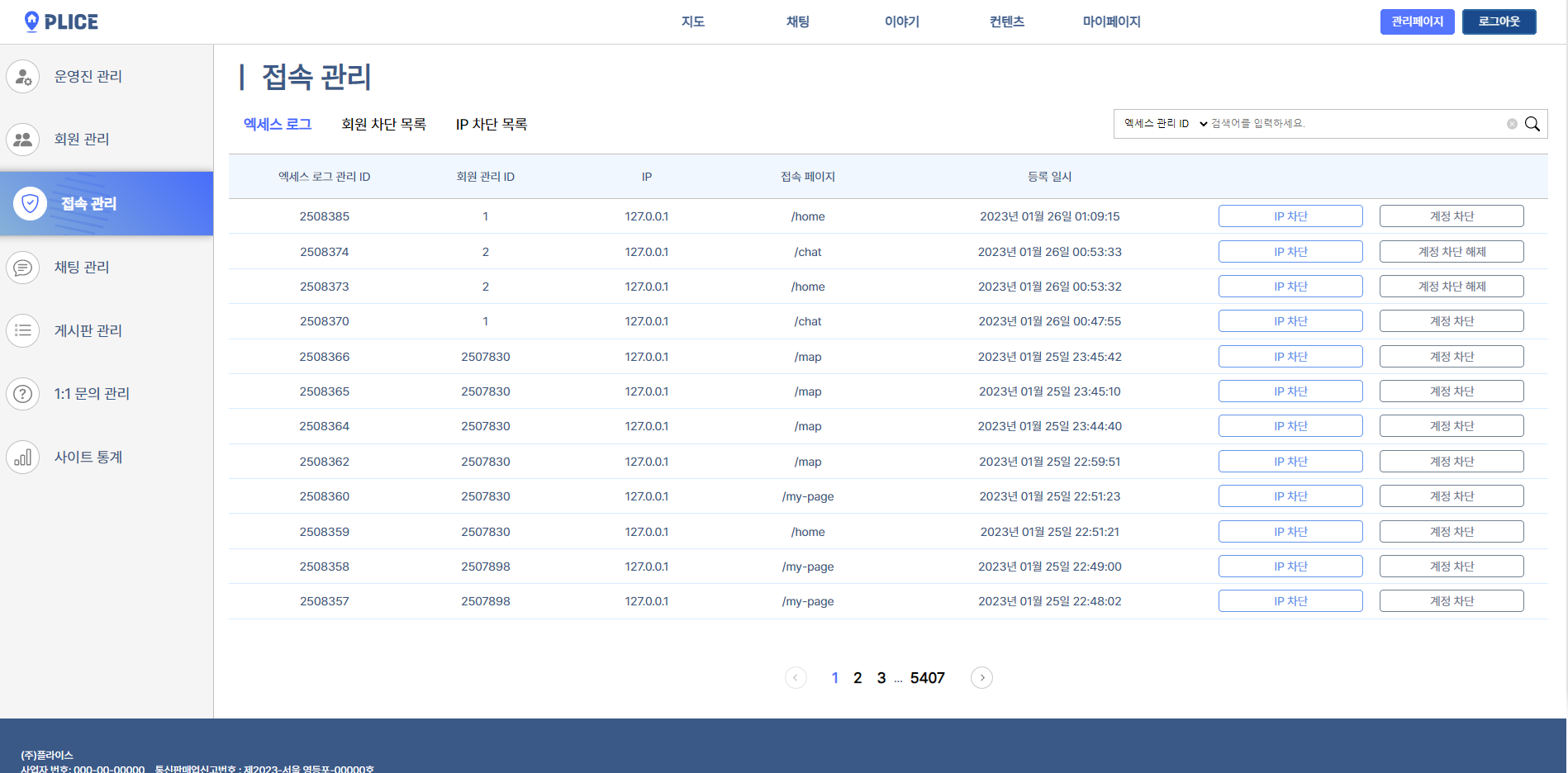Open the 1:1 문의 관리 question icon
The height and width of the screenshot is (773, 1568).
point(22,394)
